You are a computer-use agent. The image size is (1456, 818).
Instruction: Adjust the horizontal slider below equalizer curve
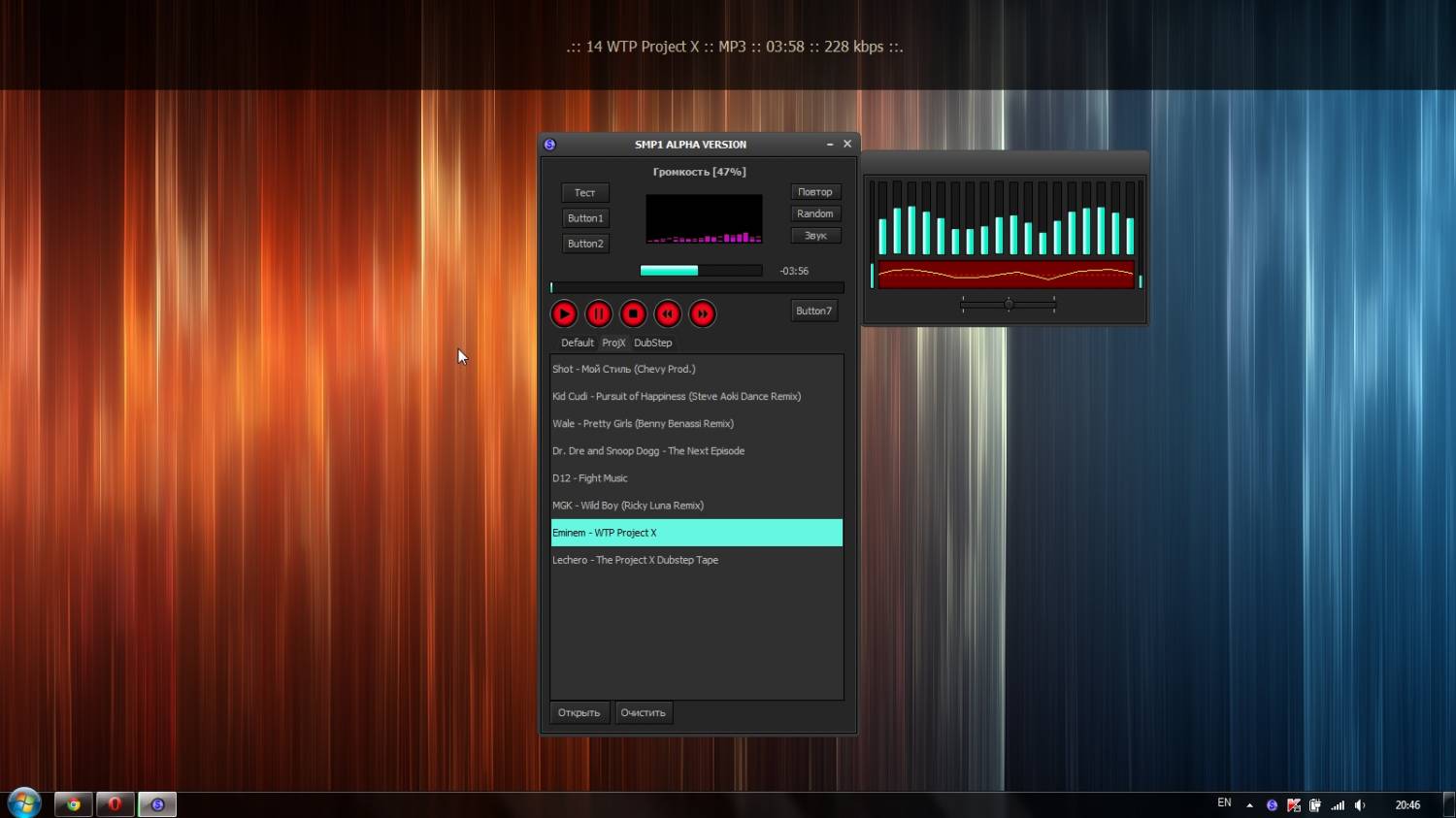tap(1009, 305)
